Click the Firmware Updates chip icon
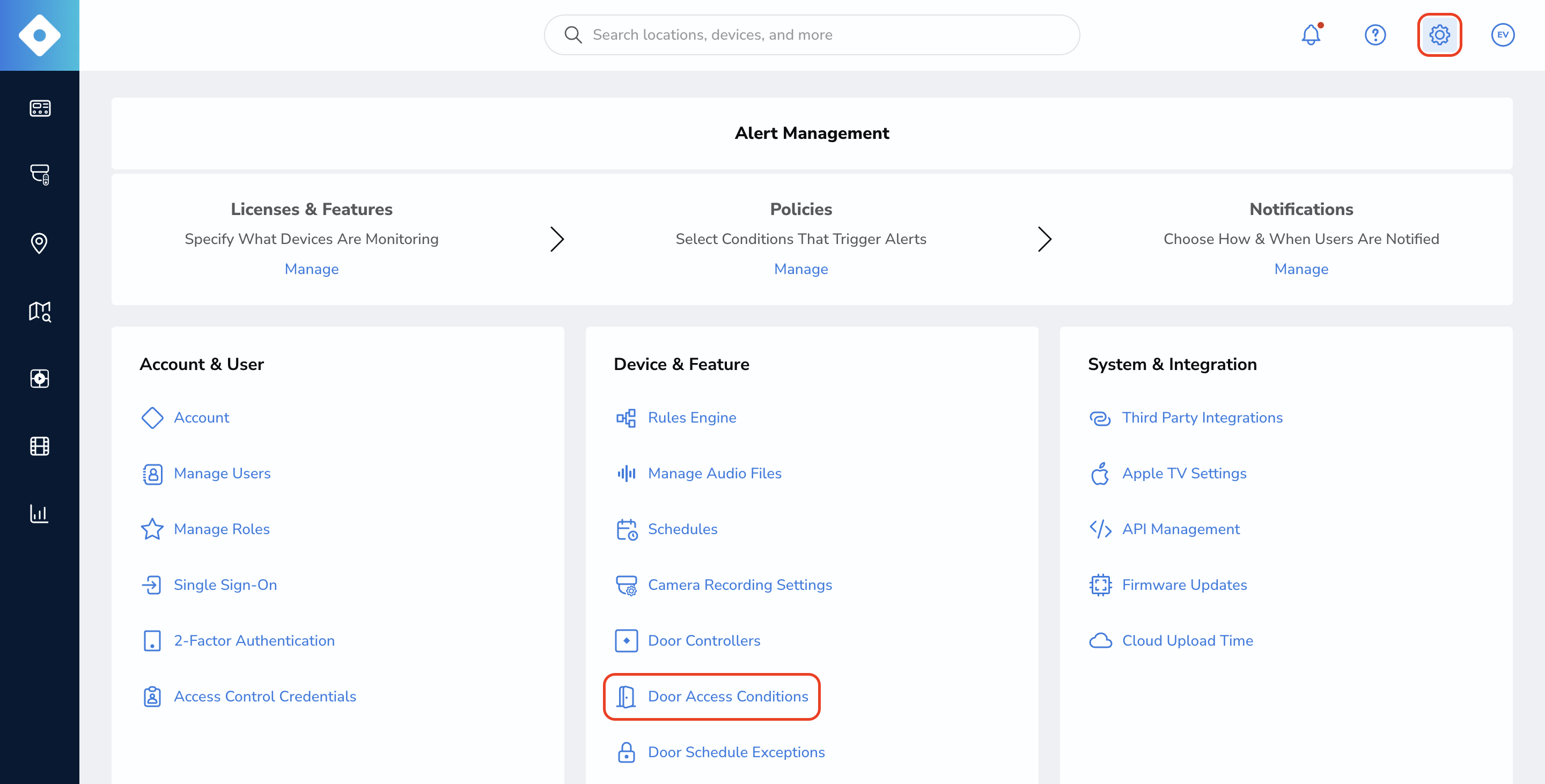 1100,585
